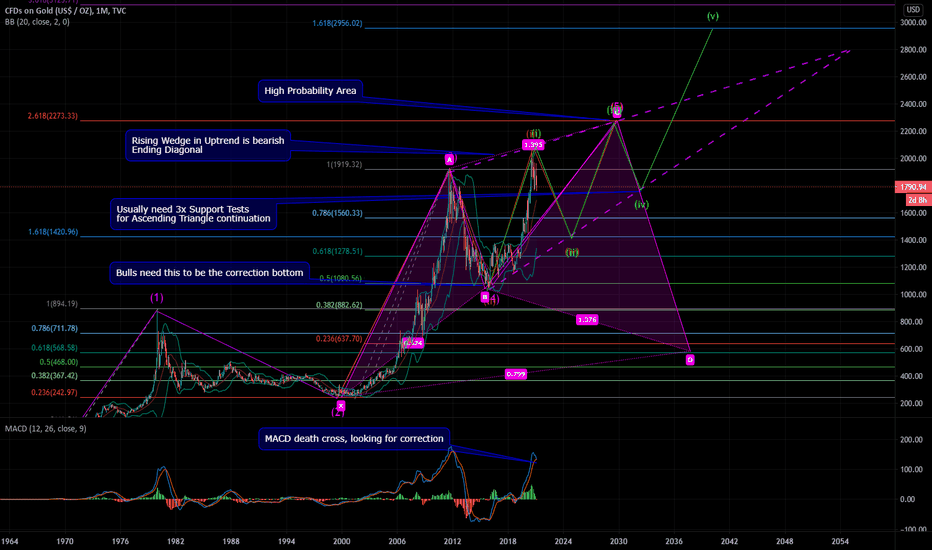Click the 1.618(2956.02) Fibonacci label
Screen dimensions: 932x550
pyautogui.click(x=337, y=24)
